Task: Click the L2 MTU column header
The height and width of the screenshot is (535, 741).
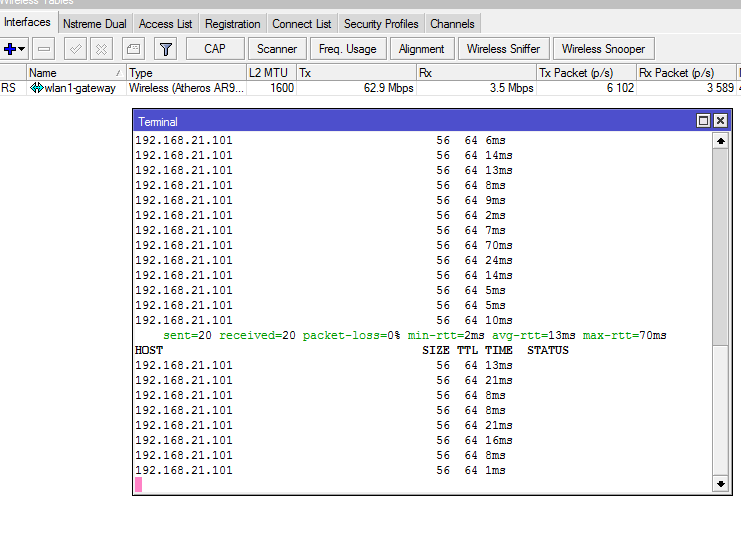Action: [x=271, y=73]
